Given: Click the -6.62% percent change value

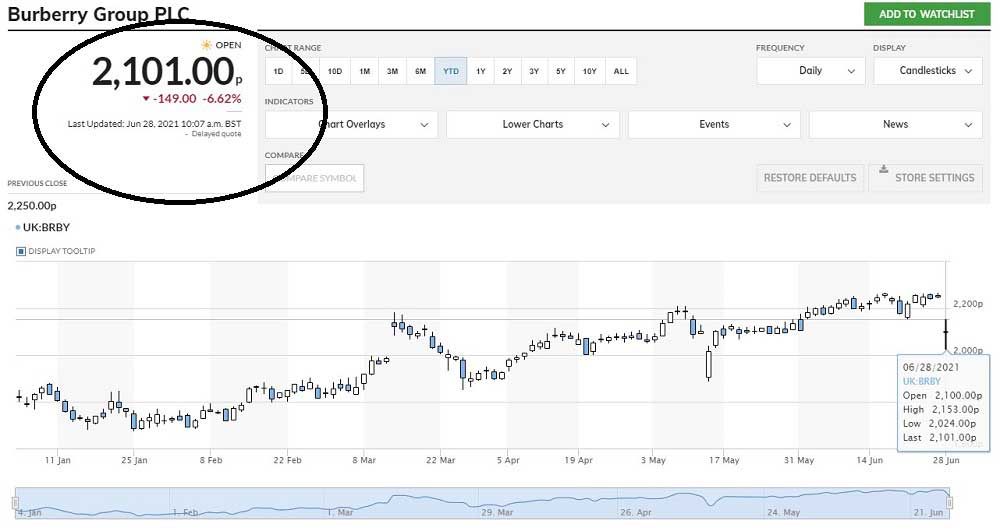Looking at the screenshot, I should (222, 99).
